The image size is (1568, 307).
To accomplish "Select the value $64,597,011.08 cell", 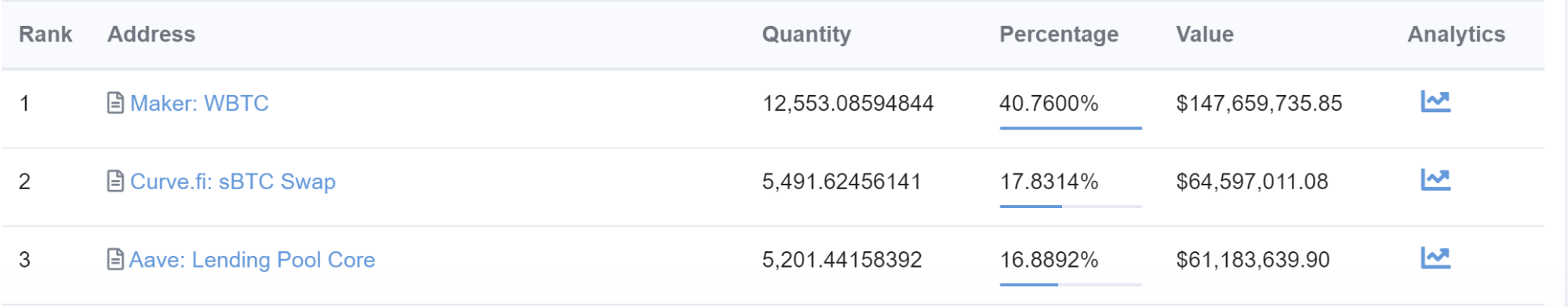I will pos(1252,181).
